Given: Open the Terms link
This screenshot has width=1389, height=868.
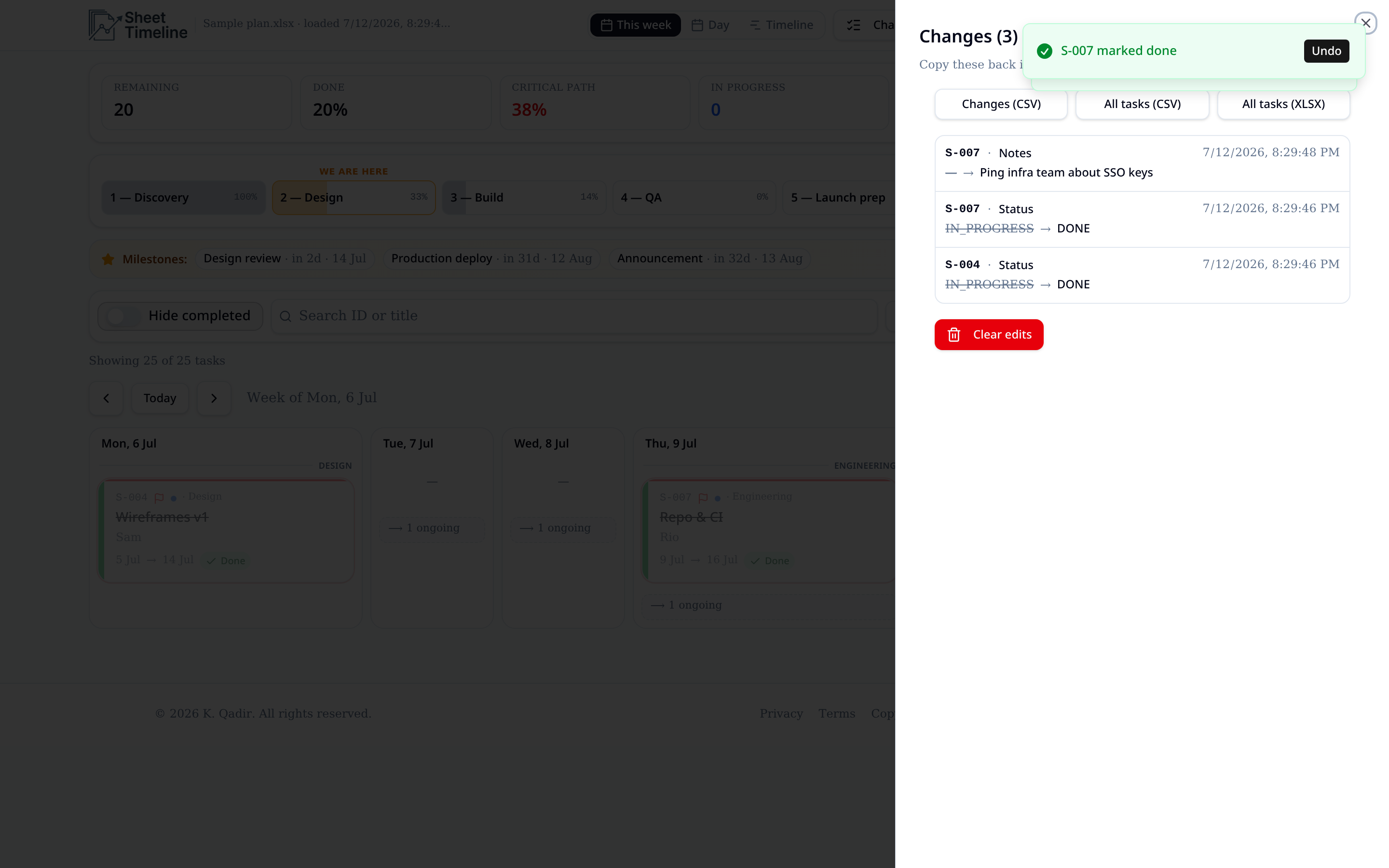Looking at the screenshot, I should click(837, 714).
